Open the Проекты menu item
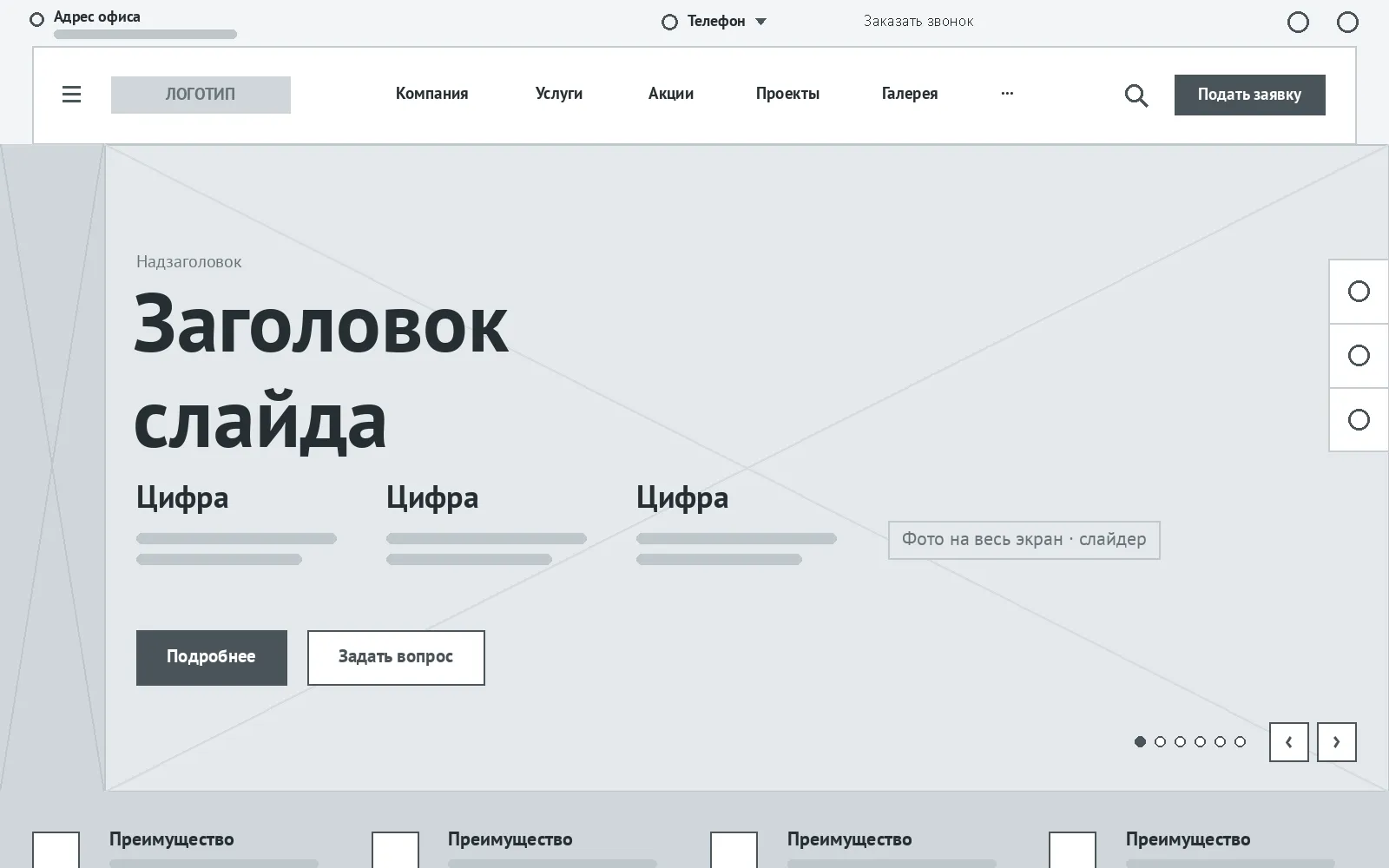 (x=787, y=94)
